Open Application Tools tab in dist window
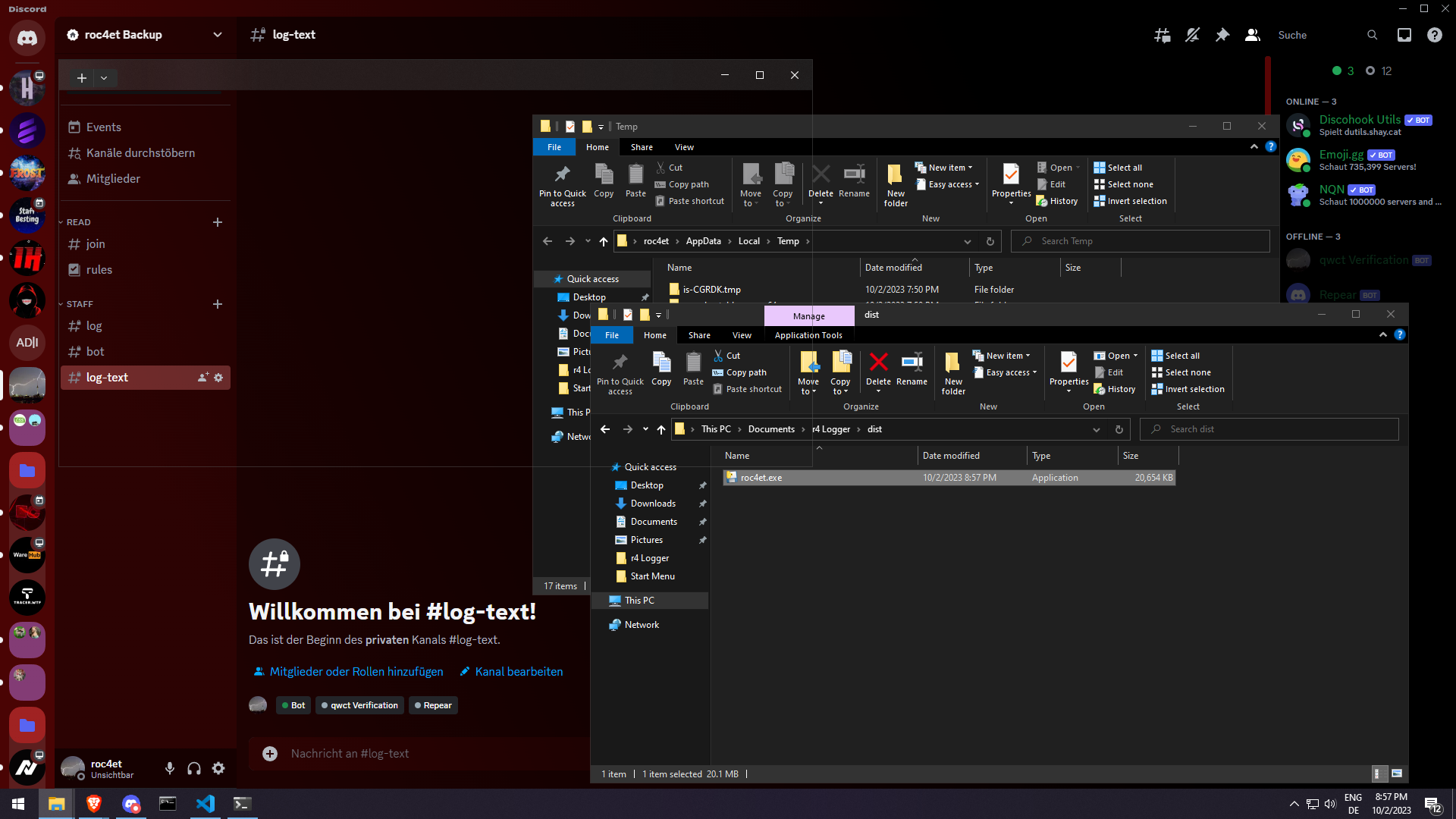The image size is (1456, 819). click(808, 335)
